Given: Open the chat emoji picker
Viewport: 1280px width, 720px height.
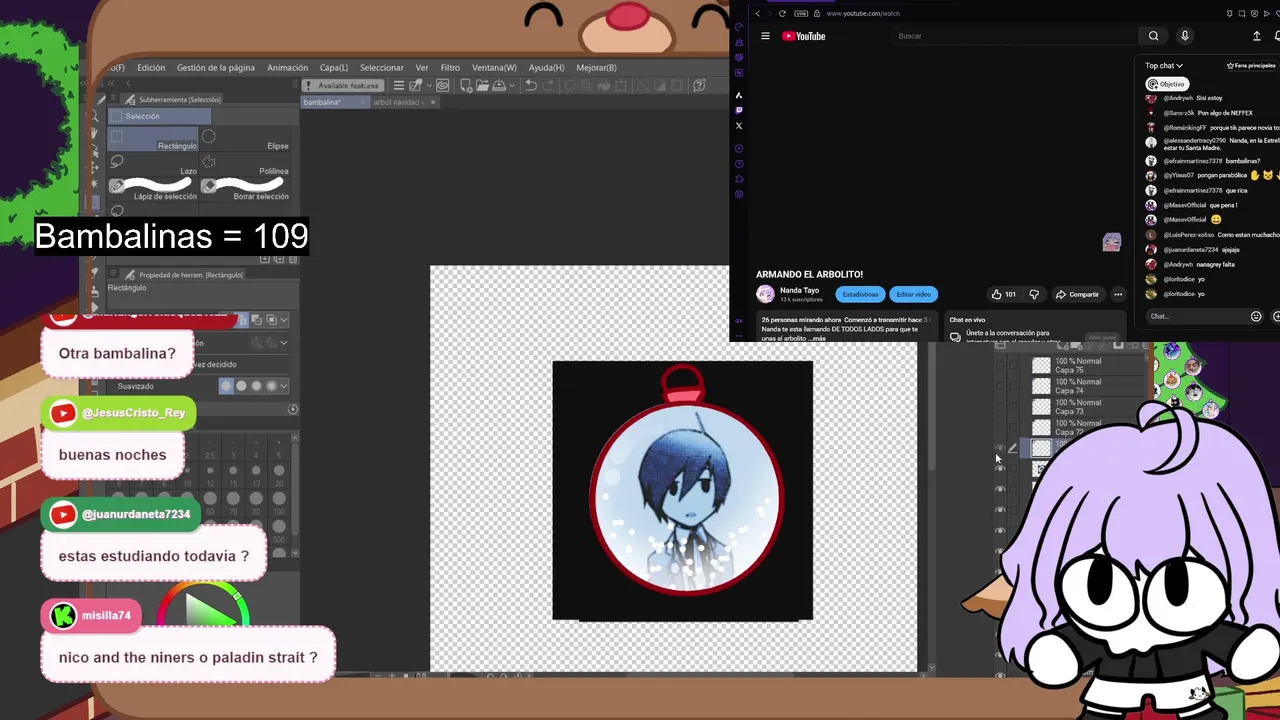Looking at the screenshot, I should [x=1256, y=316].
